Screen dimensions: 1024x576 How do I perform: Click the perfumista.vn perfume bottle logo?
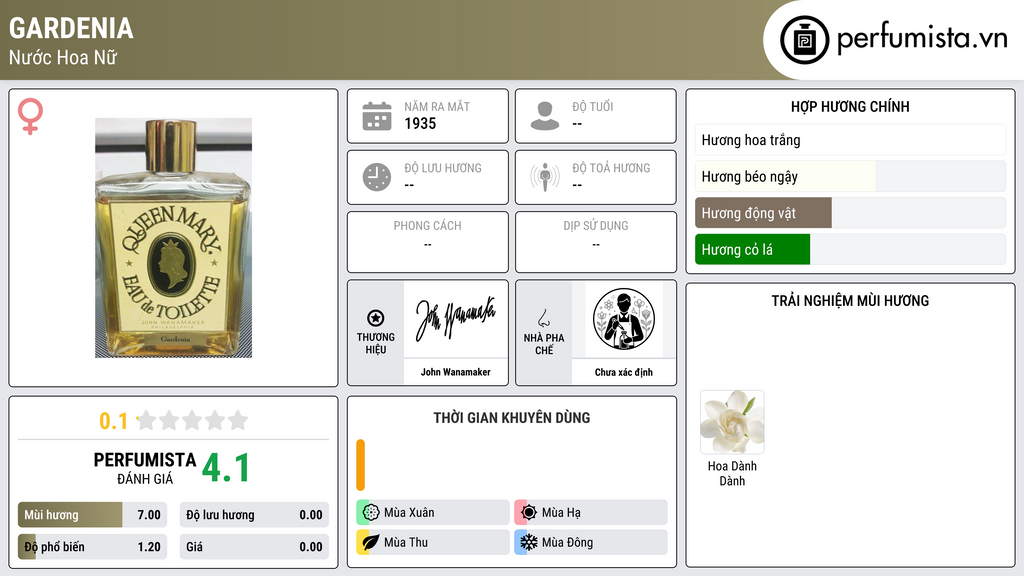point(805,40)
